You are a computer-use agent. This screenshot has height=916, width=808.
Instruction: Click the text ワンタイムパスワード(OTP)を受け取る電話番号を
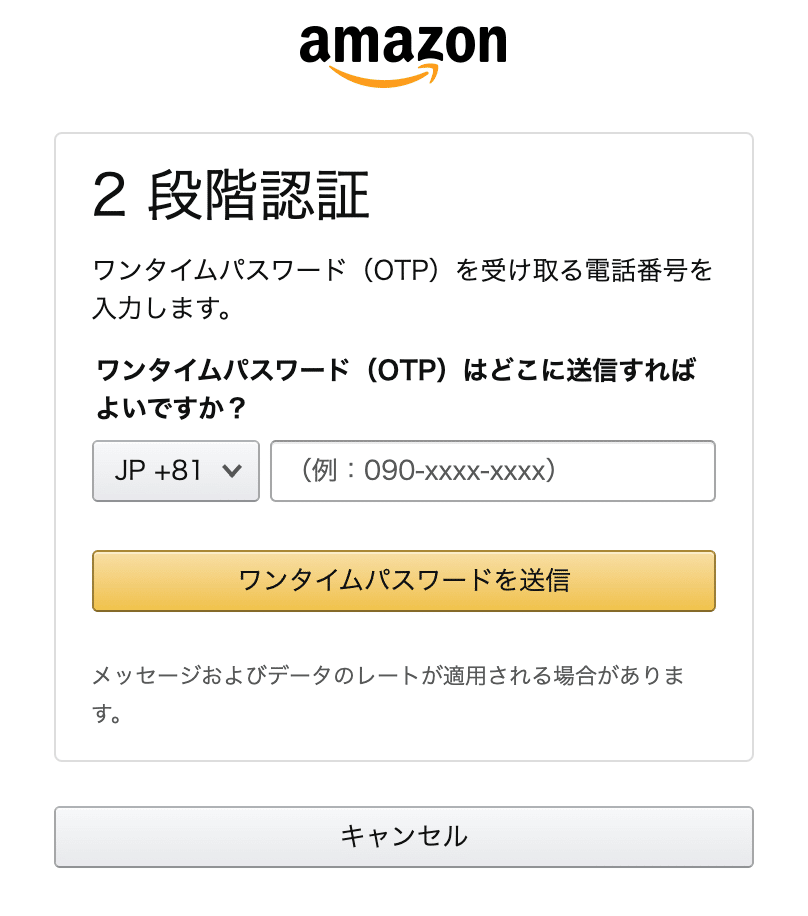pos(403,271)
